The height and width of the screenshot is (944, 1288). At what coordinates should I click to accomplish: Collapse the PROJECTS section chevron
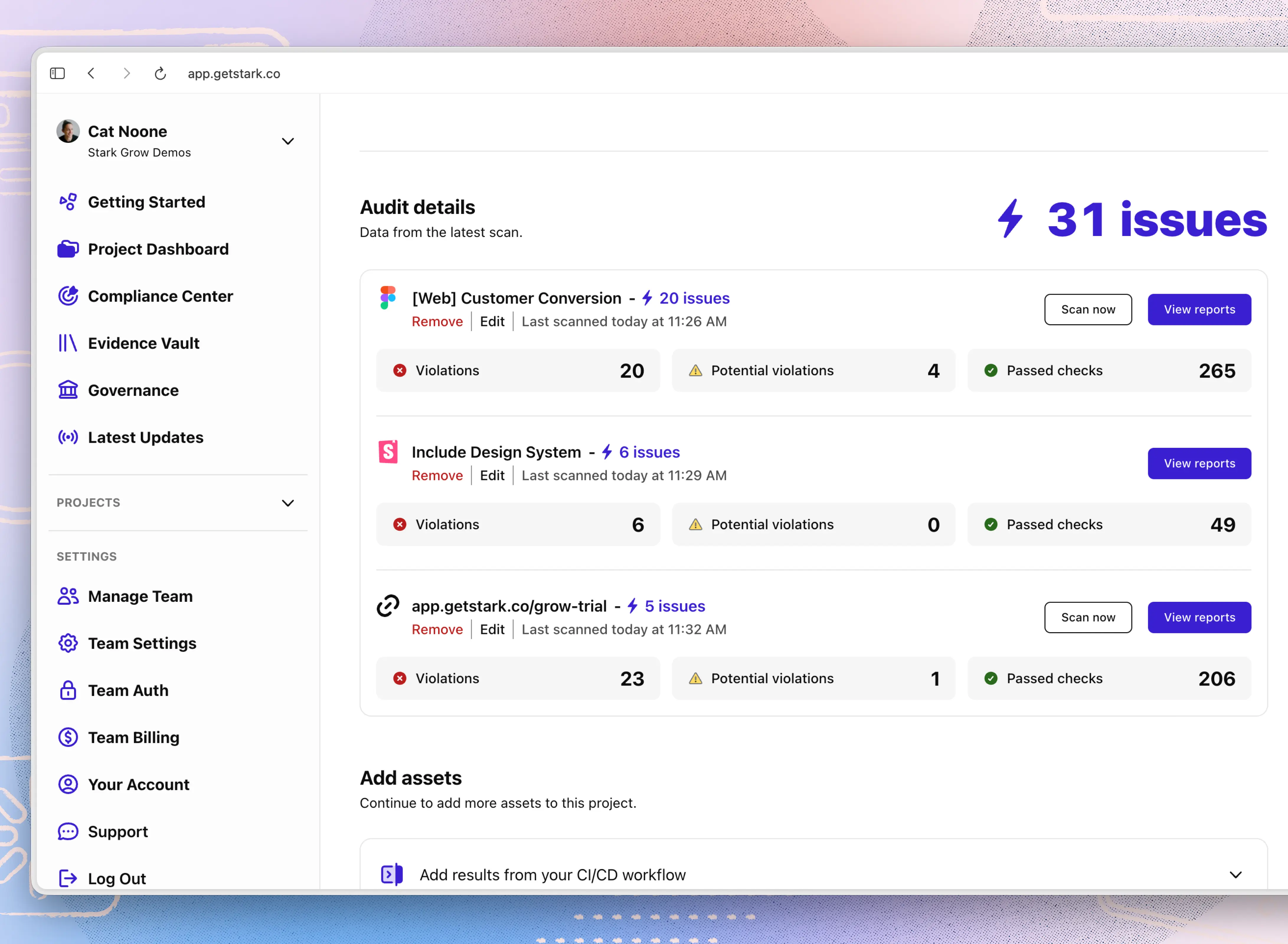coord(287,503)
